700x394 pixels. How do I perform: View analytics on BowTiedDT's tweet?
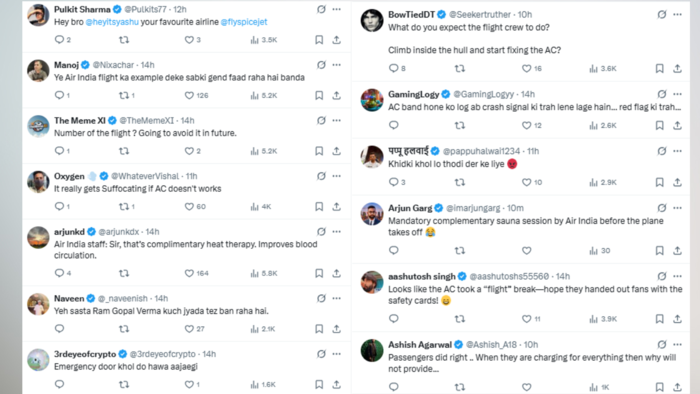[593, 68]
